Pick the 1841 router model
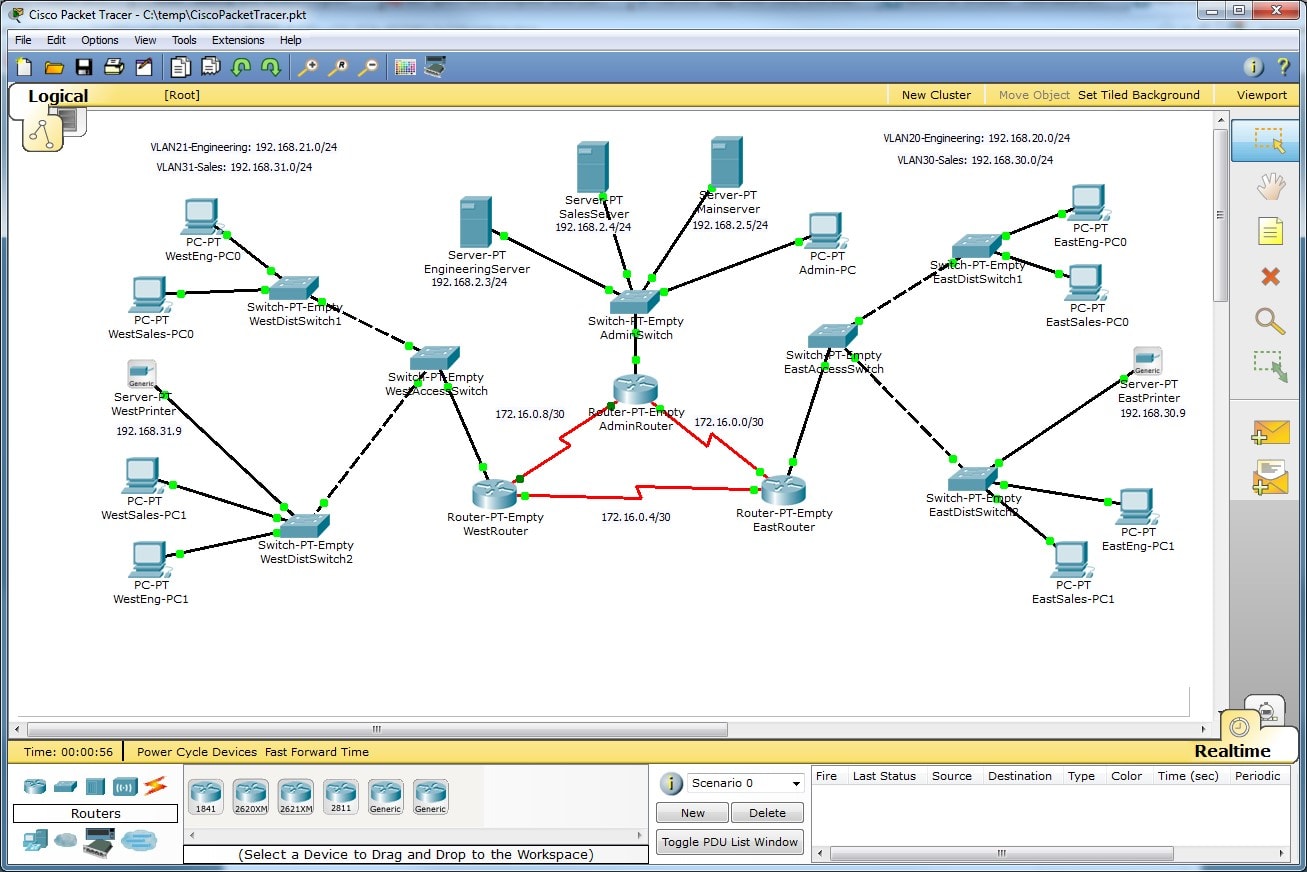Screen dimensions: 1307x872 coord(205,797)
